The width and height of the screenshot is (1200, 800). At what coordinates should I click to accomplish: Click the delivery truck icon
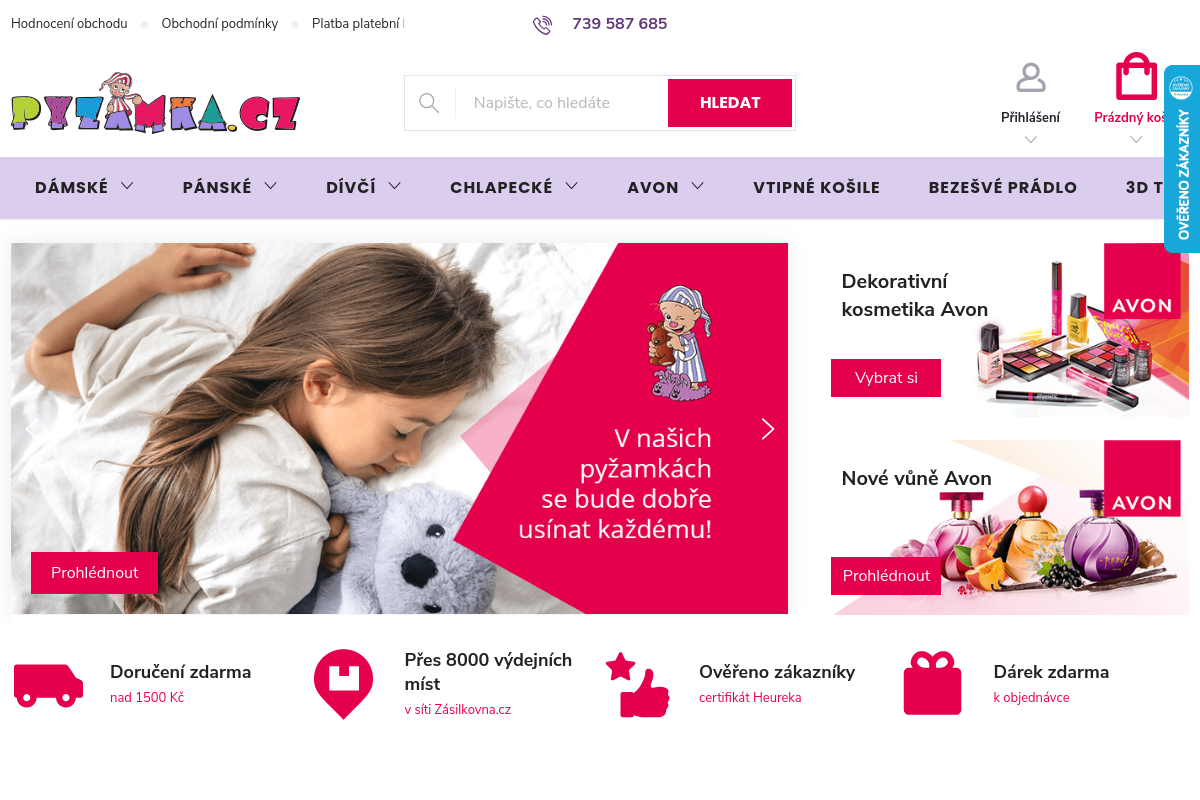(48, 685)
